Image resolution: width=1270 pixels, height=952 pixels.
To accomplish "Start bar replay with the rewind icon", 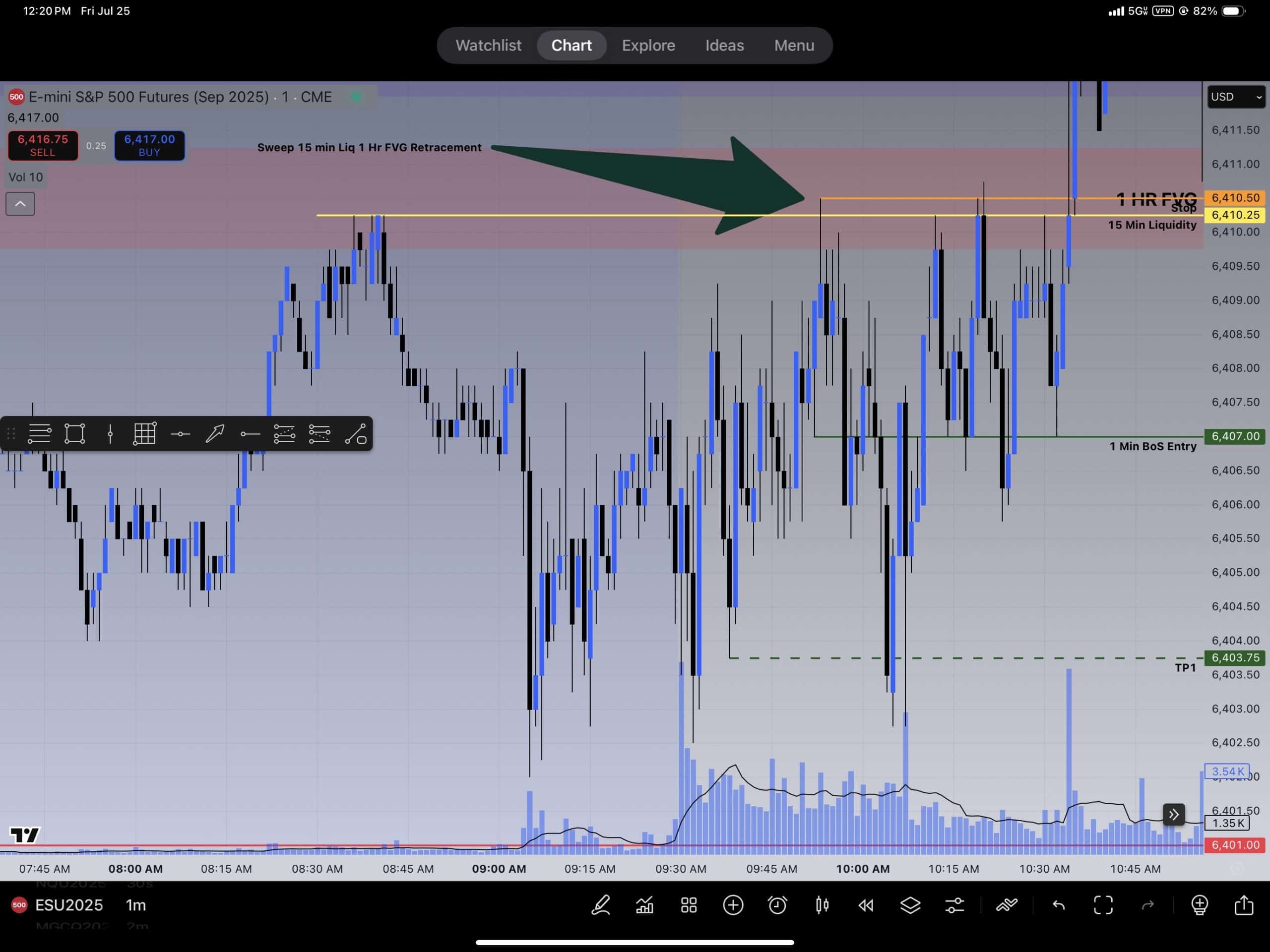I will tap(866, 905).
